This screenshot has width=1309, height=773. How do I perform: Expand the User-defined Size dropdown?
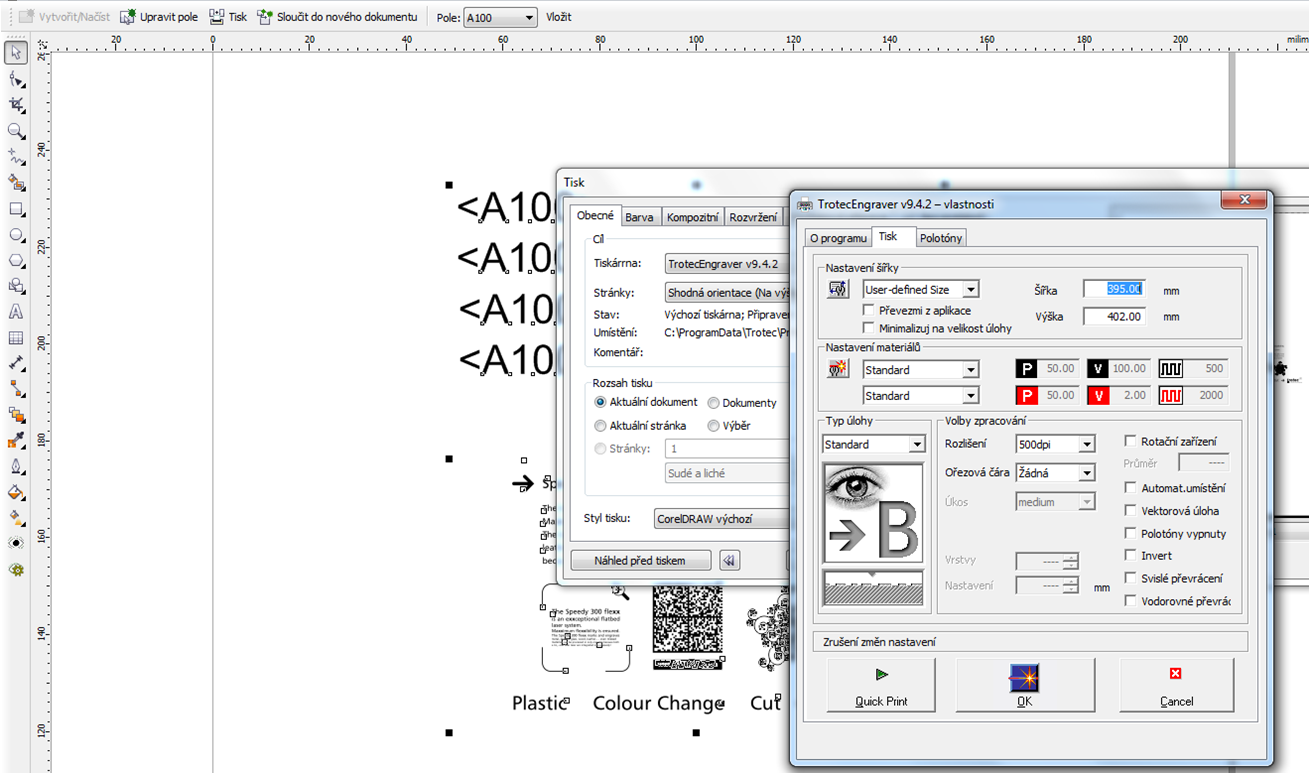point(969,290)
